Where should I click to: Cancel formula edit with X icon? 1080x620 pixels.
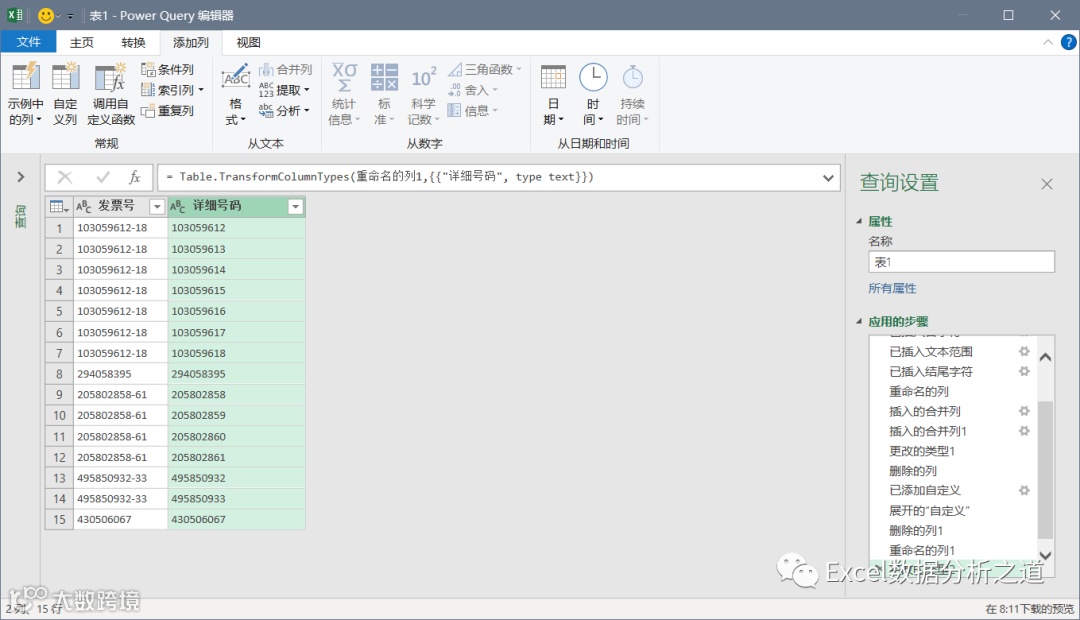click(65, 177)
